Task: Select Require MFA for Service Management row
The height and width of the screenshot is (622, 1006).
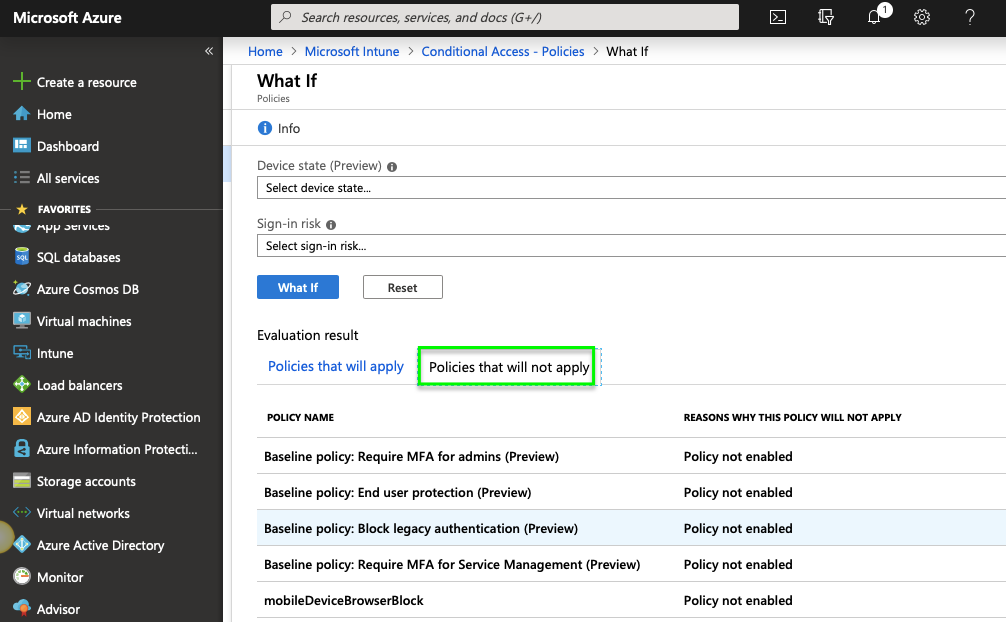Action: [631, 564]
